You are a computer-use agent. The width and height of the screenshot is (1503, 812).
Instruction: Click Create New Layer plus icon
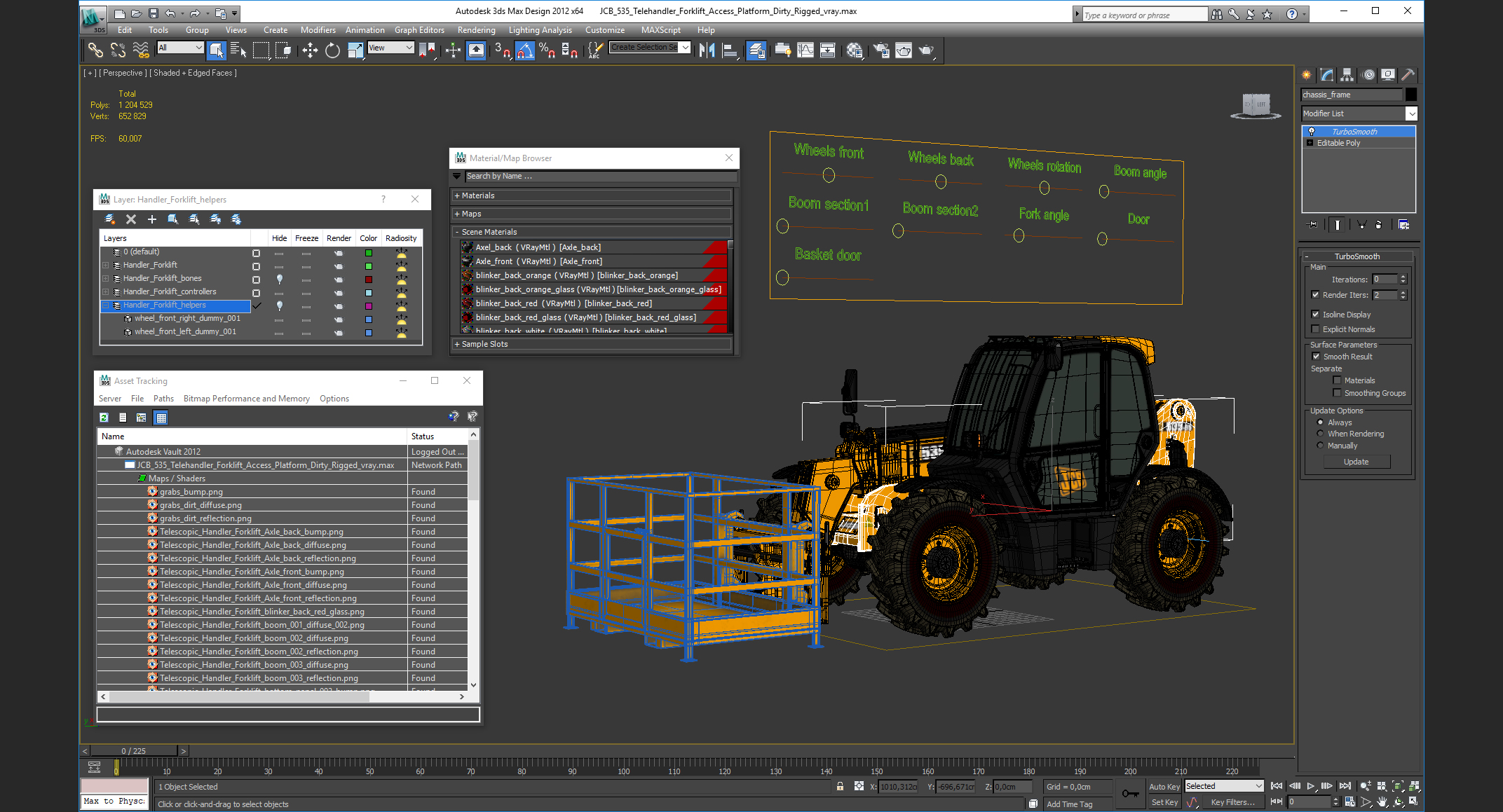pyautogui.click(x=151, y=219)
